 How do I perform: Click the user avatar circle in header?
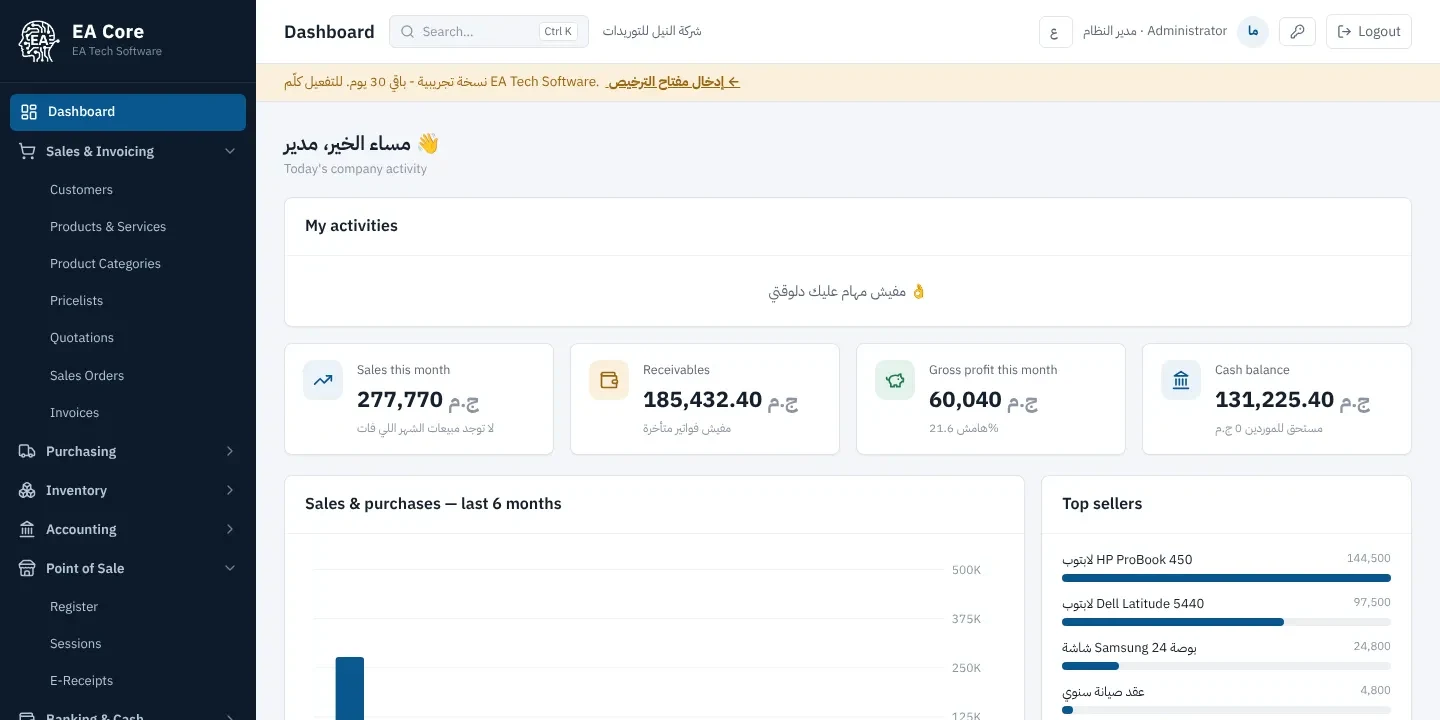coord(1253,32)
